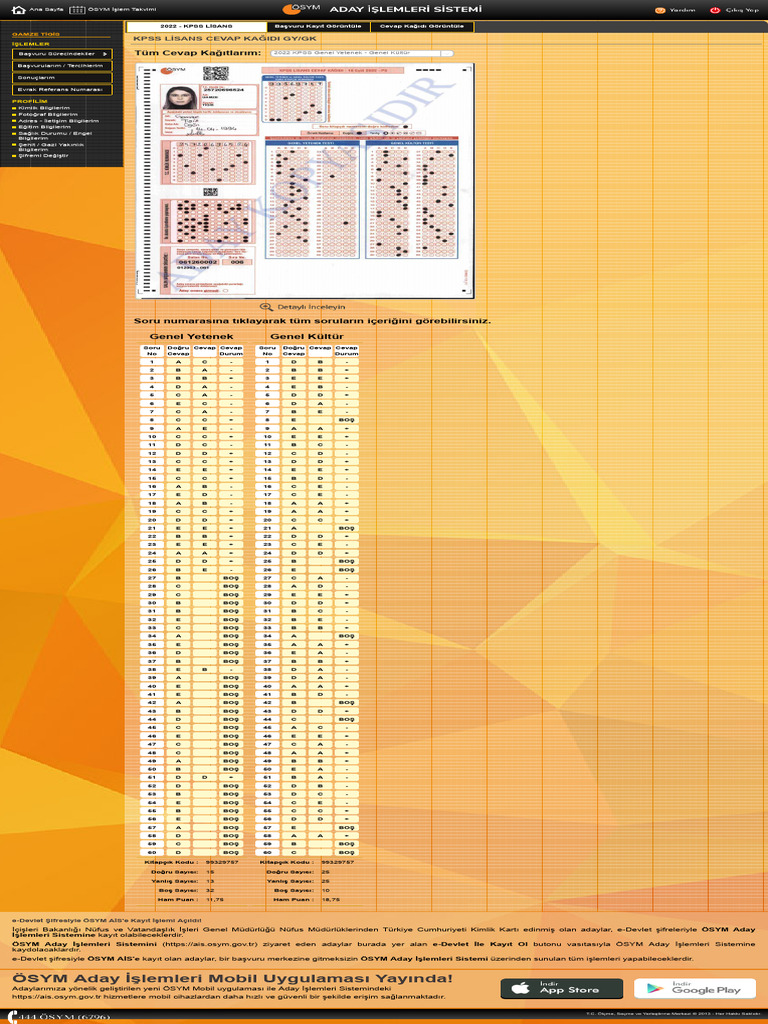Click the ÖSYM logo in the header
This screenshot has width=768, height=1024.
coord(301,9)
